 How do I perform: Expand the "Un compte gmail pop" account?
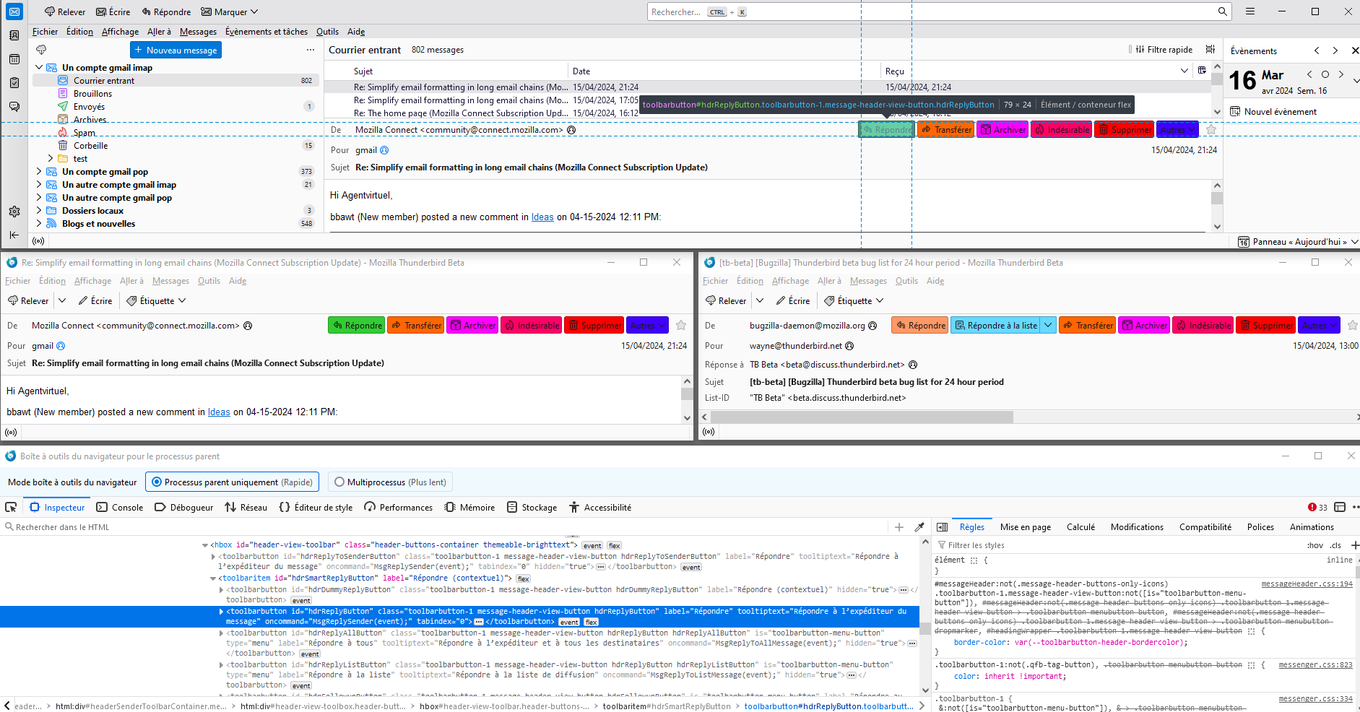(39, 172)
